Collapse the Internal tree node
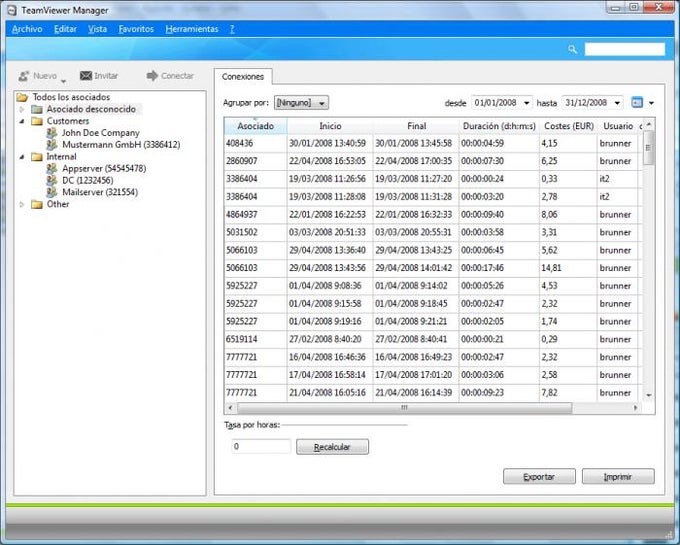 [22, 157]
